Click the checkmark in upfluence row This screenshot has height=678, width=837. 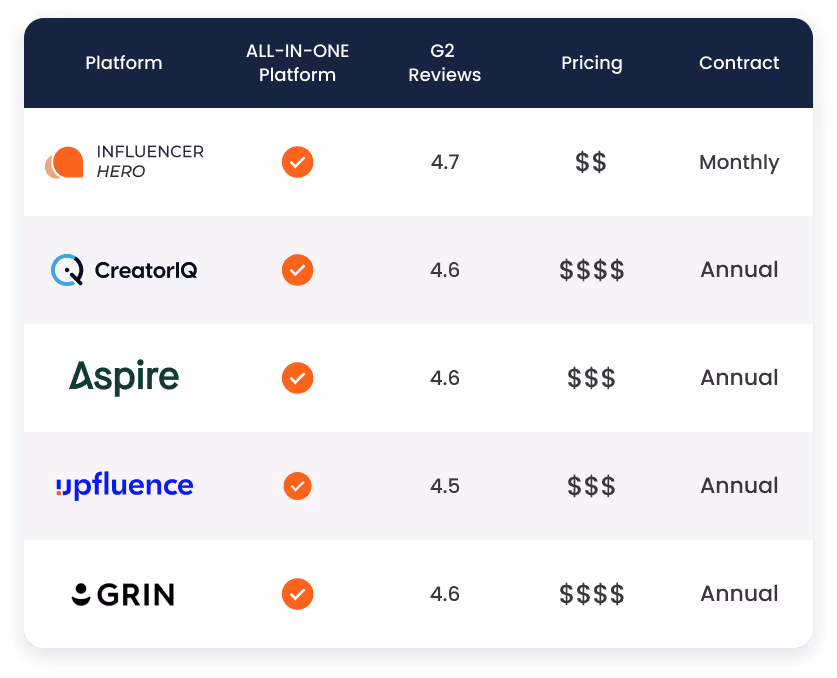tap(297, 486)
